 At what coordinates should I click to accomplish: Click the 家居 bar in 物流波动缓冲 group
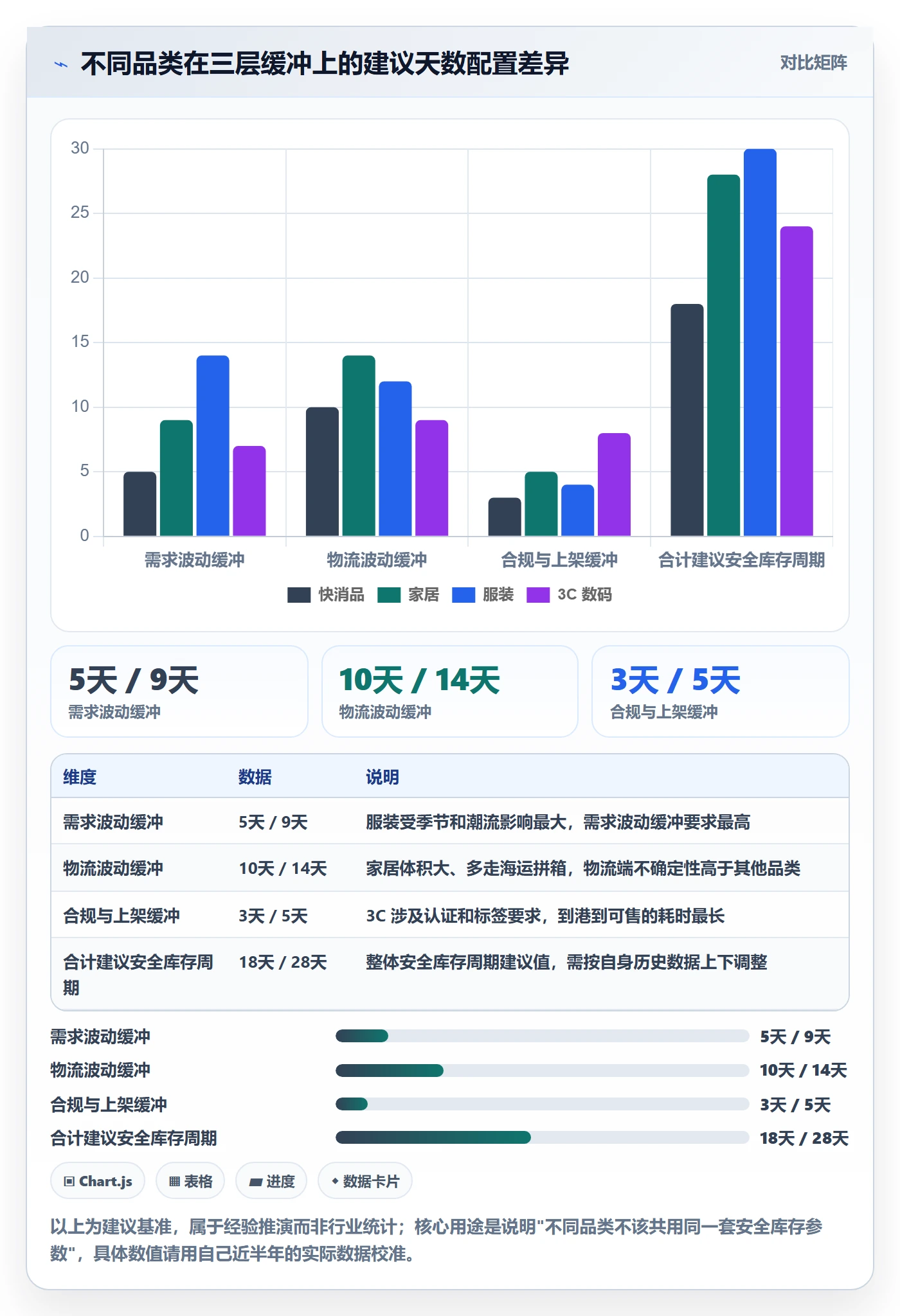click(x=359, y=445)
